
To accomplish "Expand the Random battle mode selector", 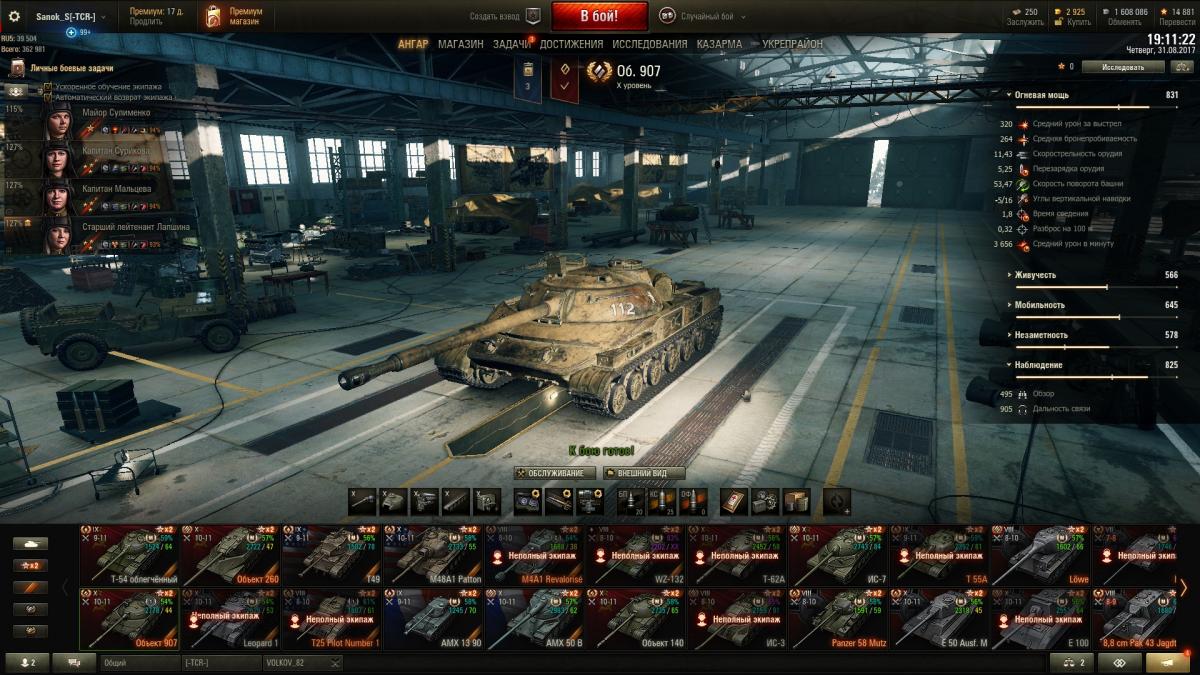I will tap(702, 16).
